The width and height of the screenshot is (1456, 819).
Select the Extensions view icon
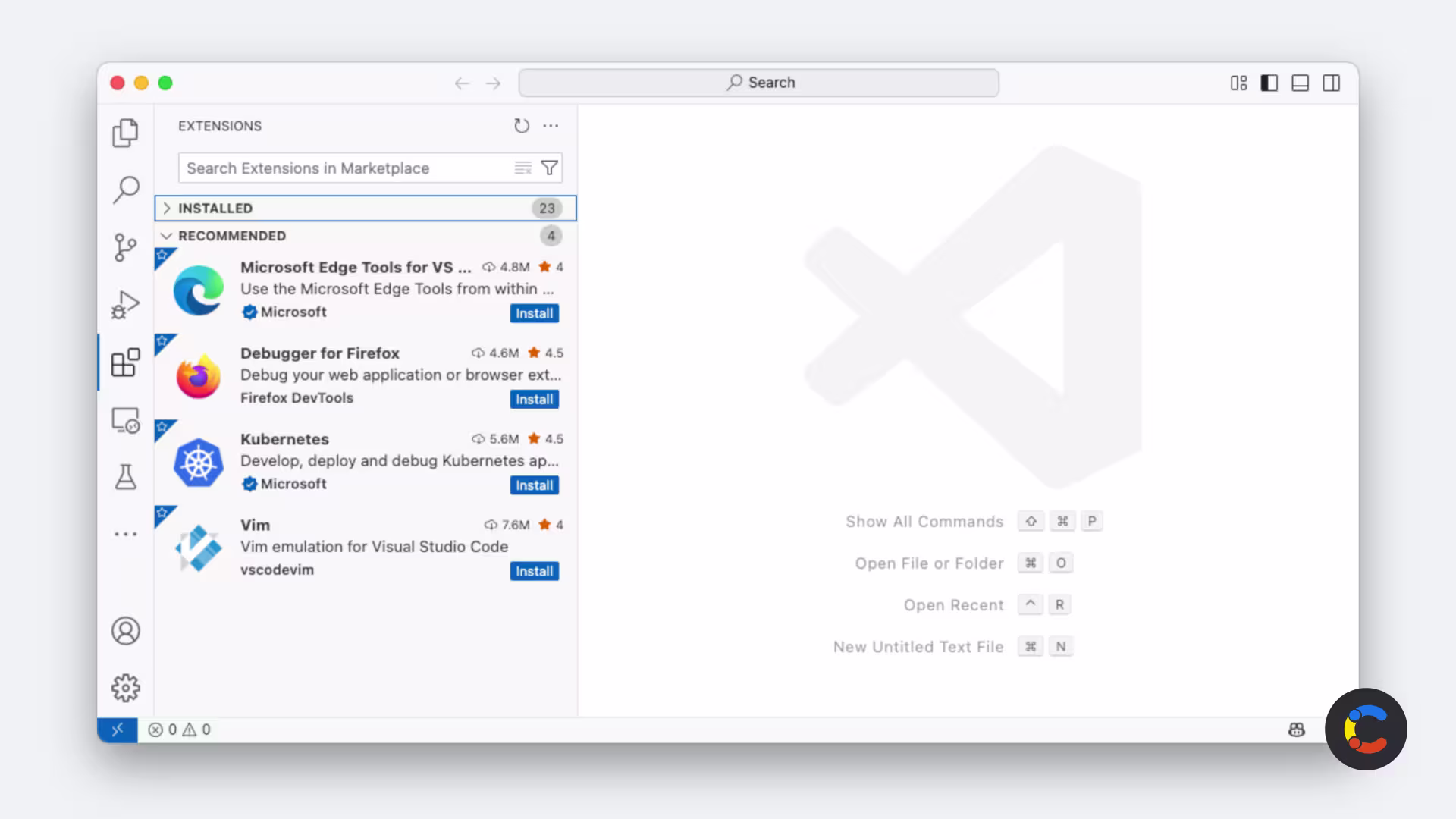pyautogui.click(x=125, y=362)
